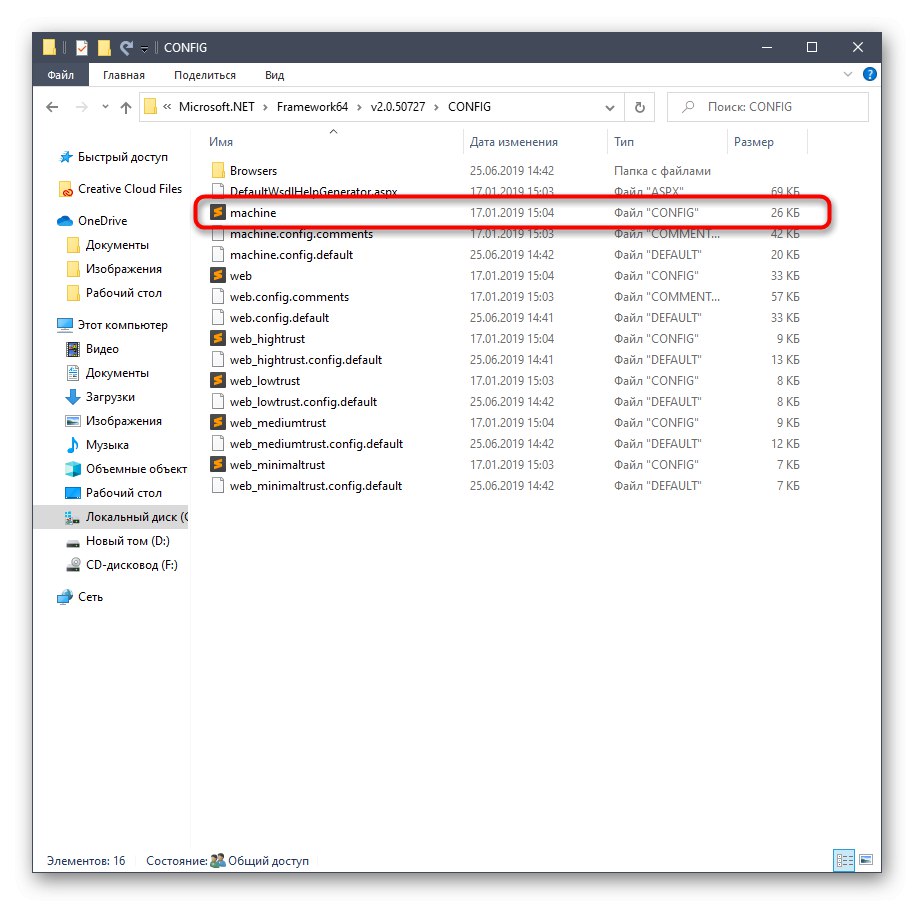This screenshot has height=905, width=914.
Task: Open recent locations dropdown beside forward arrow
Action: tap(105, 107)
